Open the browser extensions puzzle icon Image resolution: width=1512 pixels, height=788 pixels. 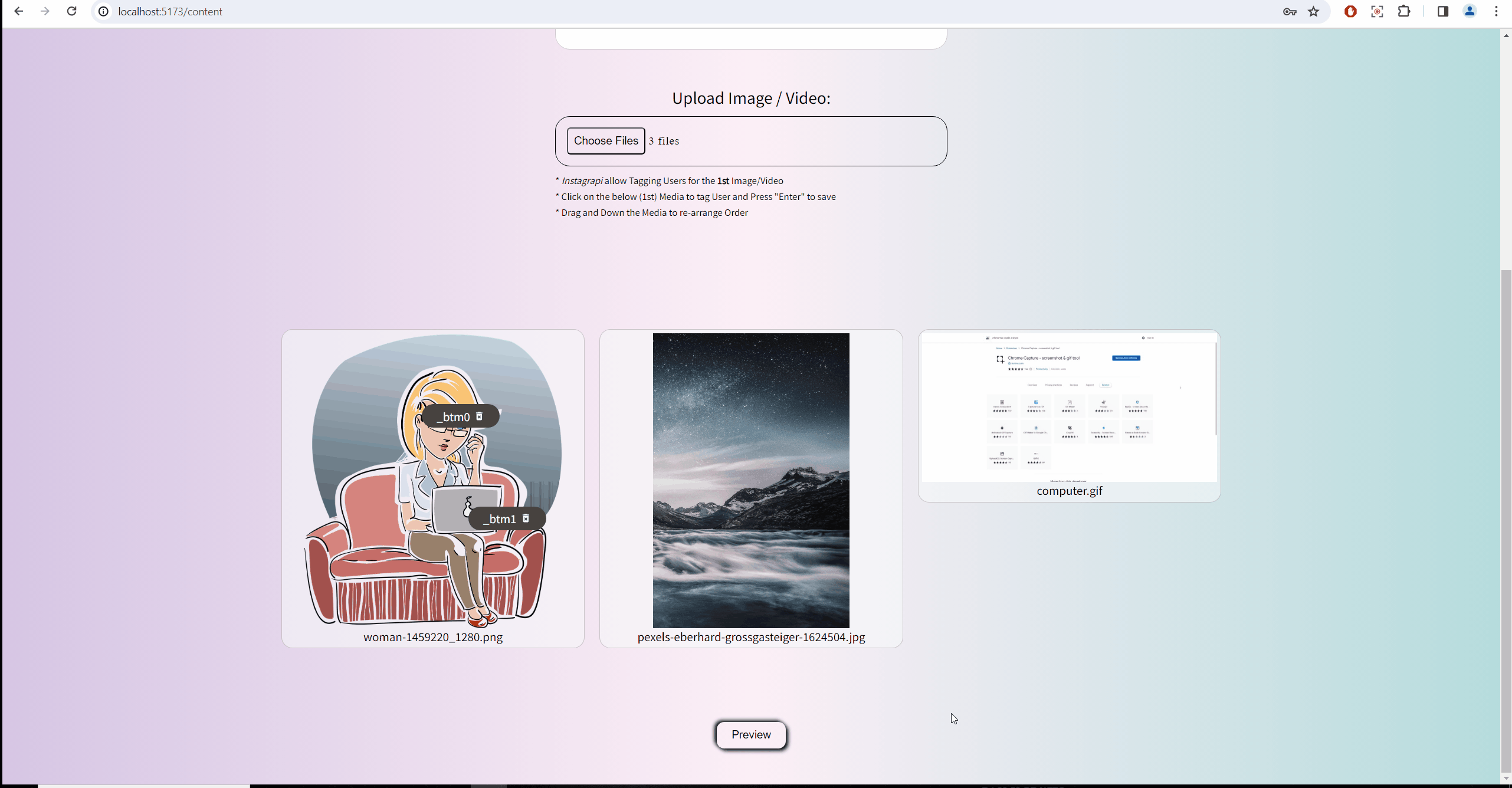[1403, 11]
